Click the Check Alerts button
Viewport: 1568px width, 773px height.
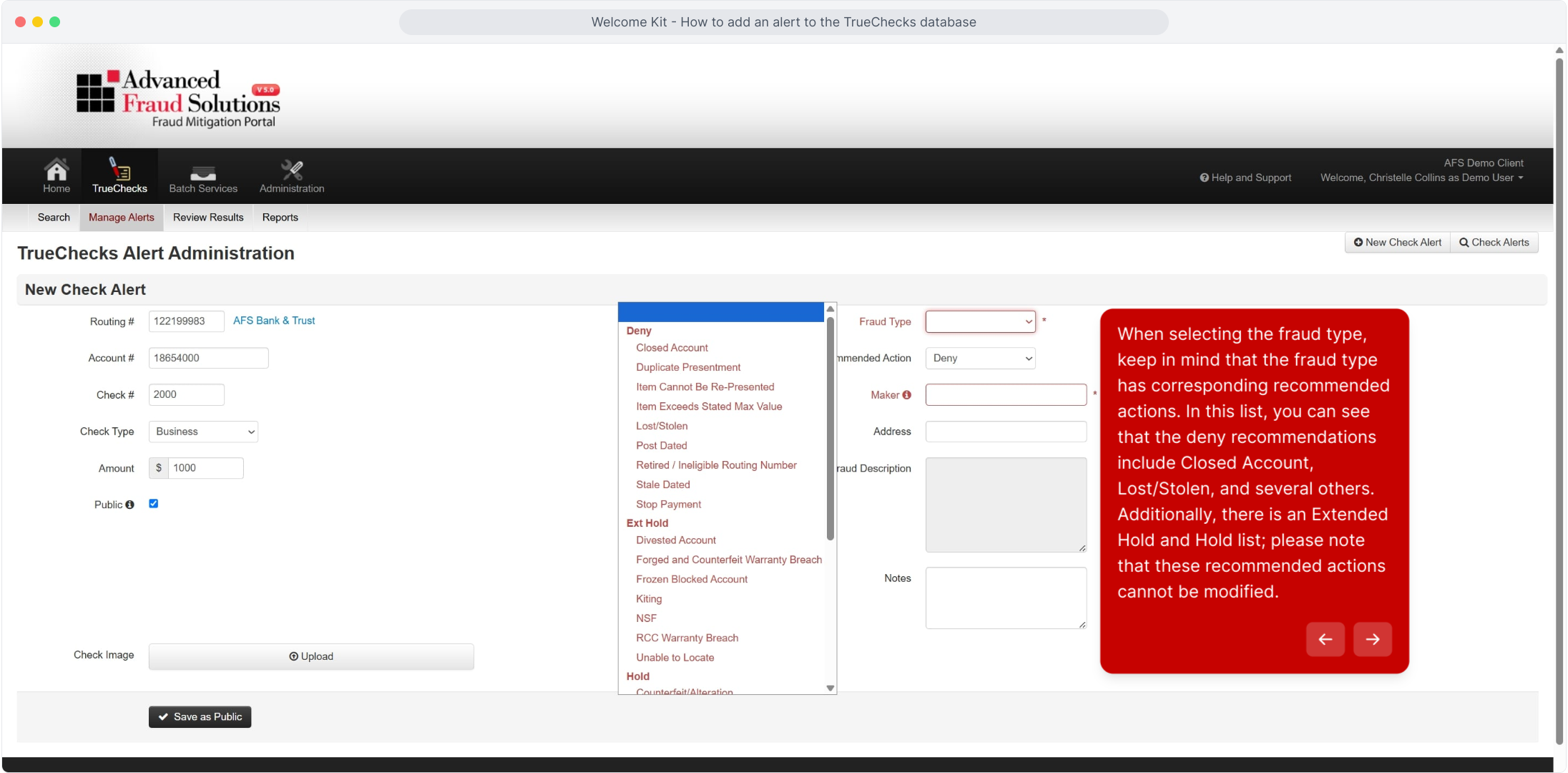(1494, 243)
